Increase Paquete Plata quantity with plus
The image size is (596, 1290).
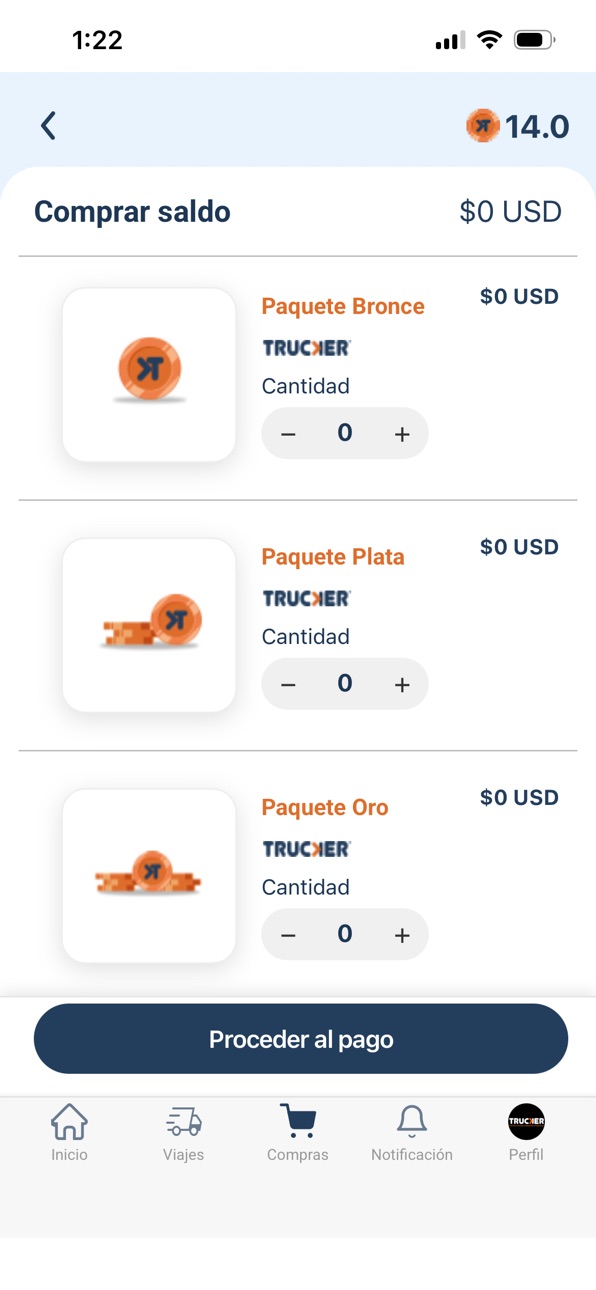click(x=402, y=684)
